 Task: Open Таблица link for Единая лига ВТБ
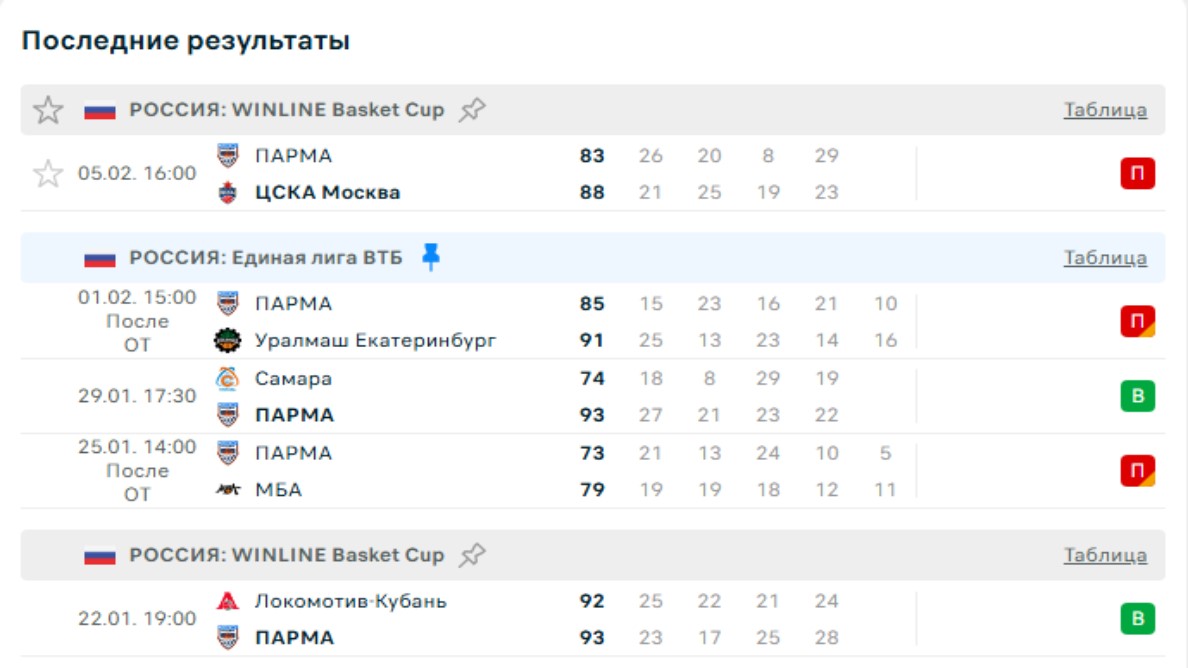[1105, 258]
